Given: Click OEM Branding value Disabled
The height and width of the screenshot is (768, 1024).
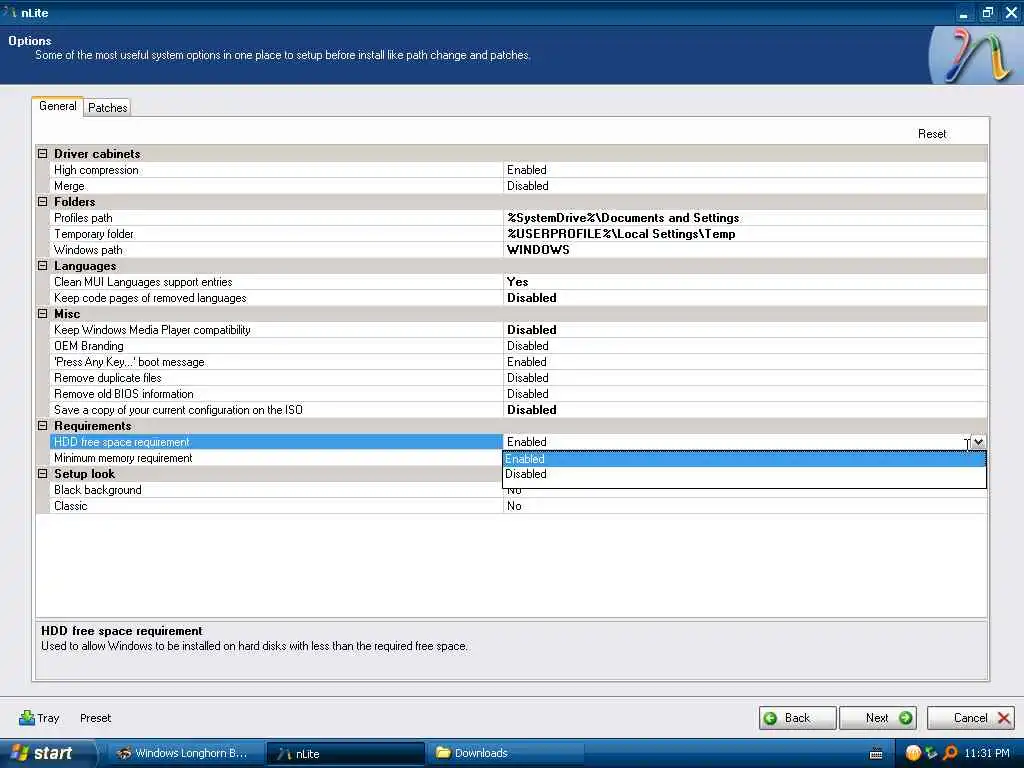Looking at the screenshot, I should click(744, 346).
